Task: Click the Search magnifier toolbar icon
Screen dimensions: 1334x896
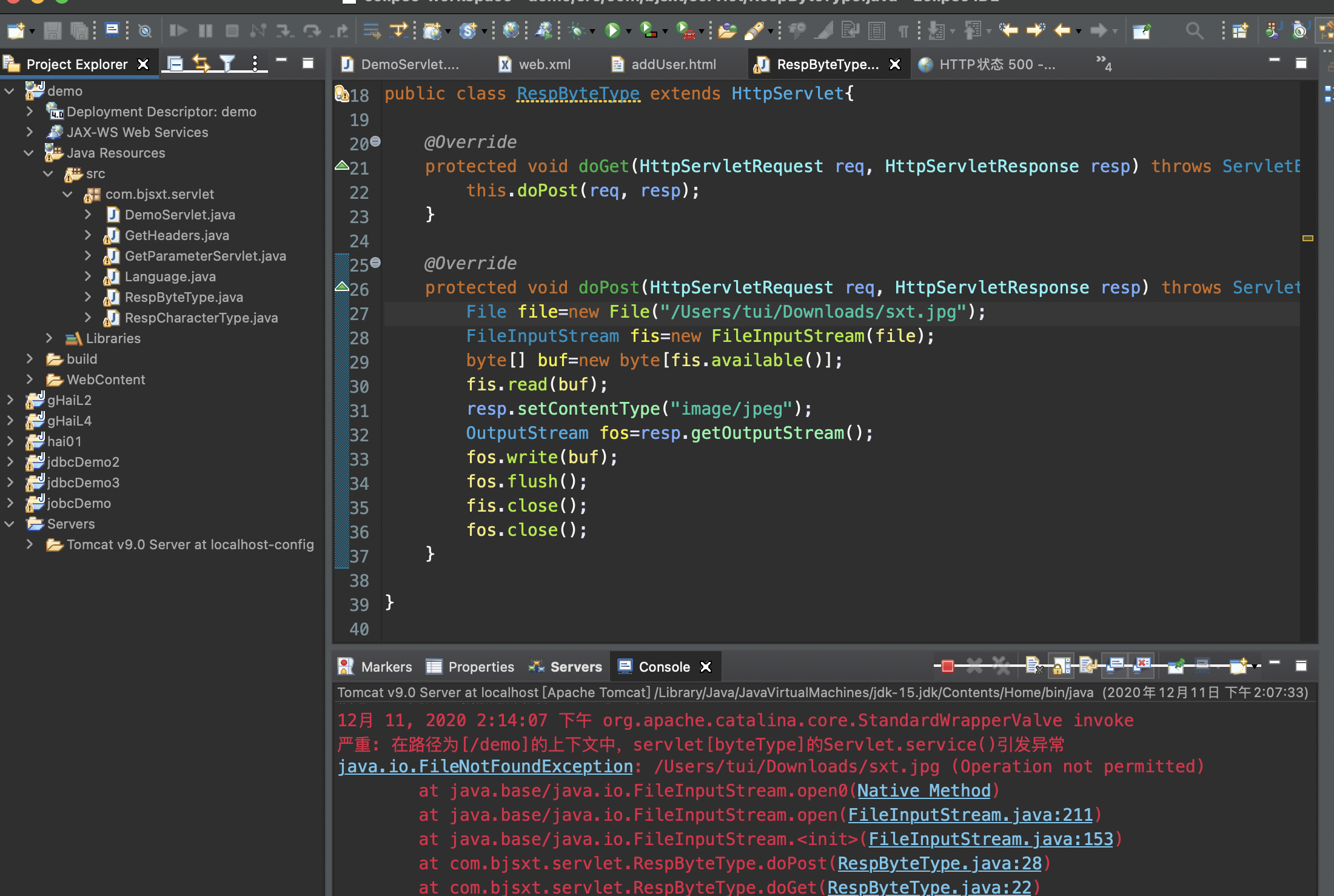Action: 1194,30
